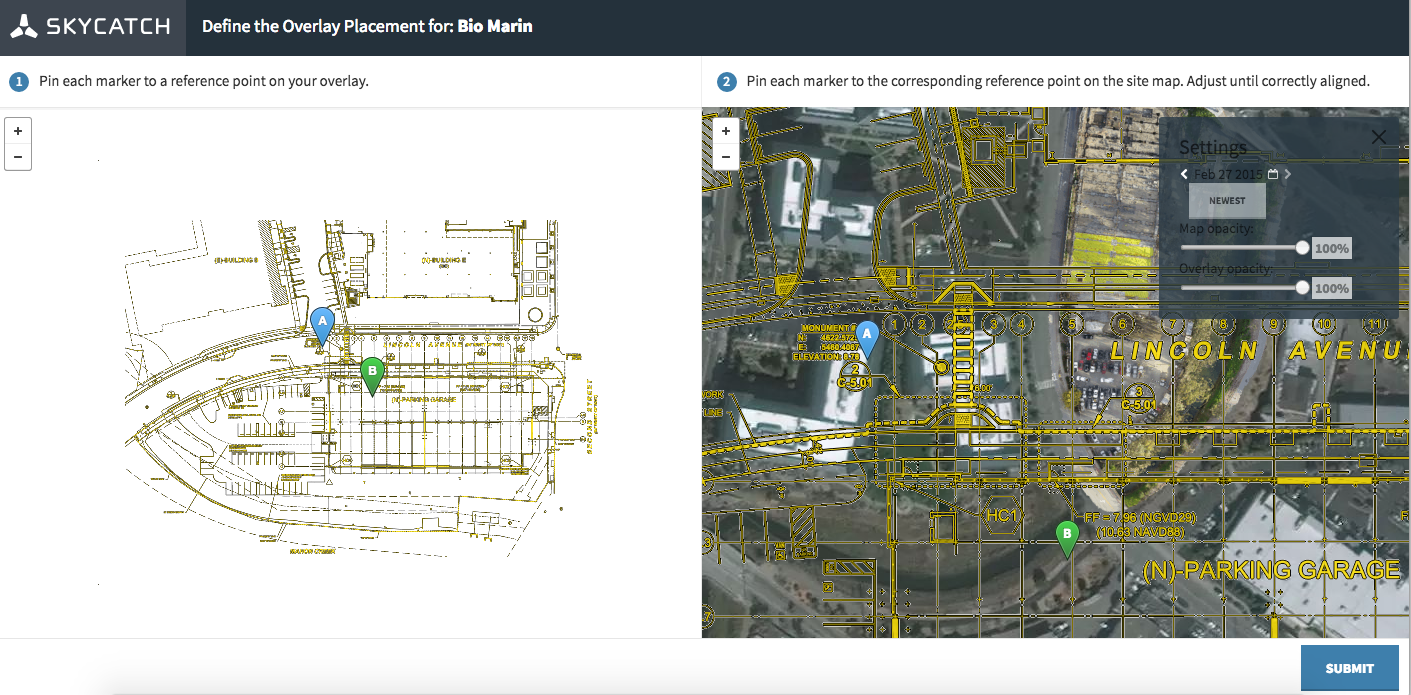1411x695 pixels.
Task: Click the "Bio Marin" project name
Action: pyautogui.click(x=495, y=26)
